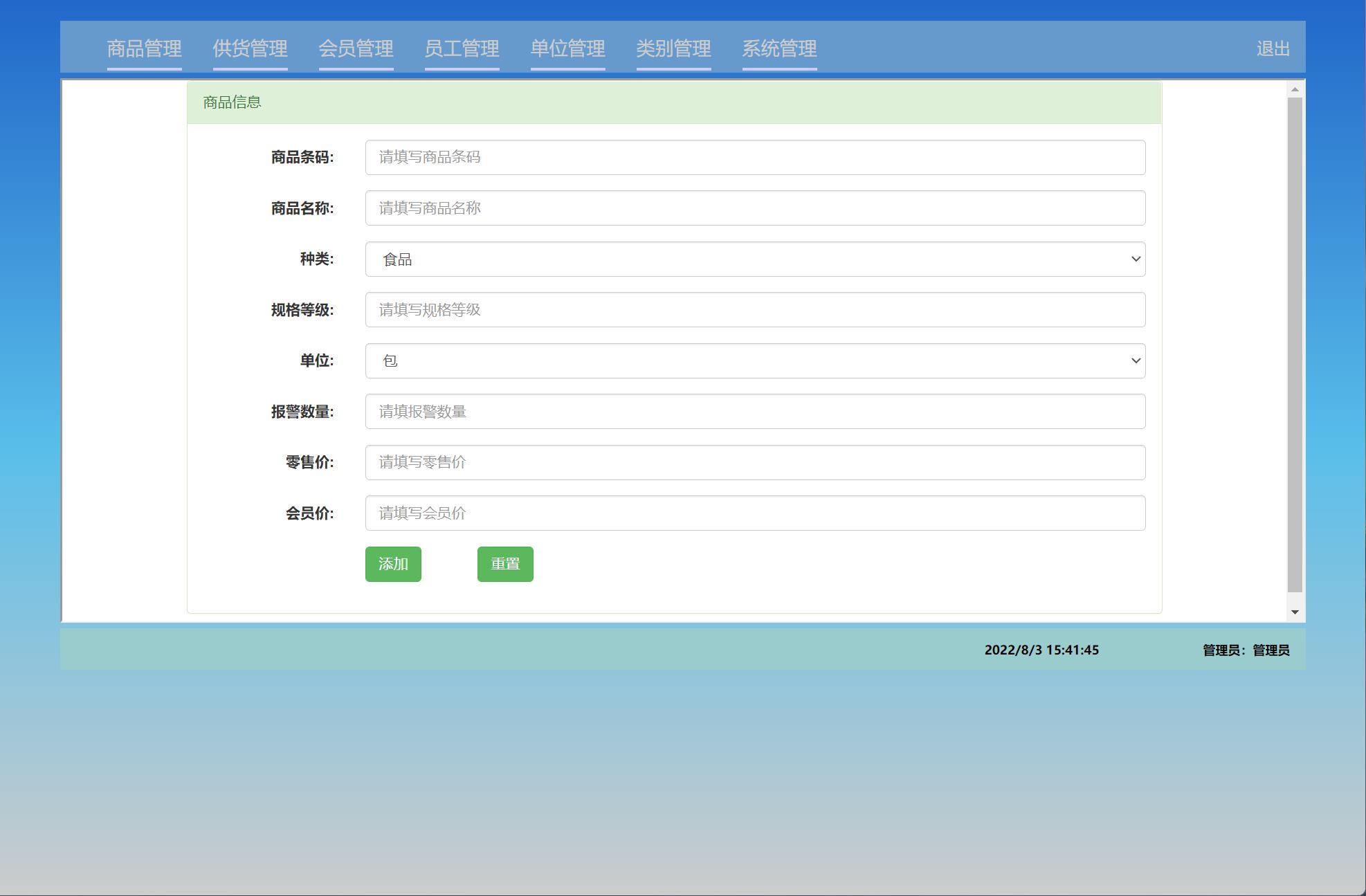Click the scrollbar down arrow
This screenshot has width=1366, height=896.
tap(1293, 612)
